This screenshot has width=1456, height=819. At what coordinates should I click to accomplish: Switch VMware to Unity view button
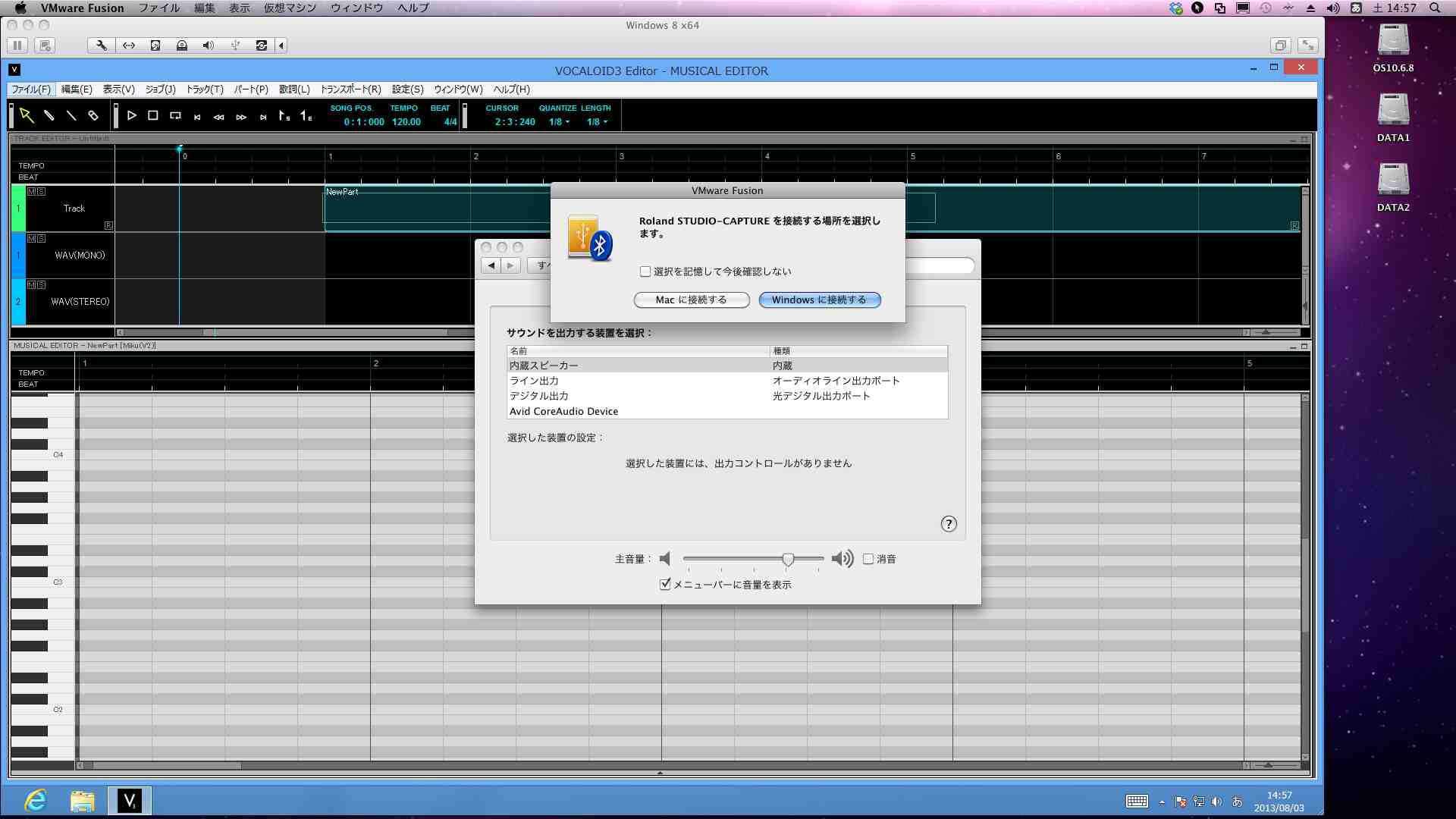click(1281, 45)
